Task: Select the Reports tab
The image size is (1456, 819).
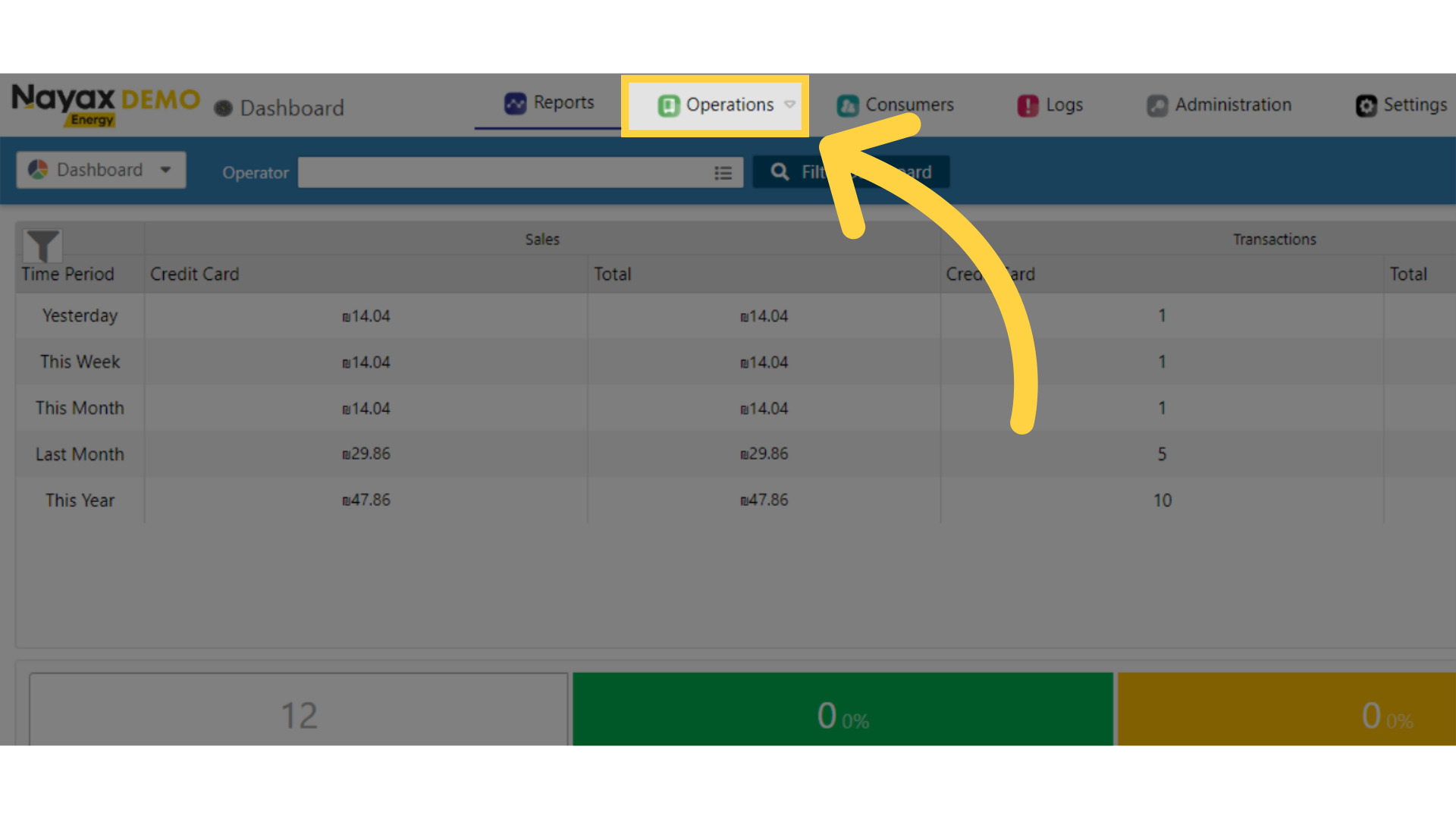Action: pyautogui.click(x=563, y=103)
